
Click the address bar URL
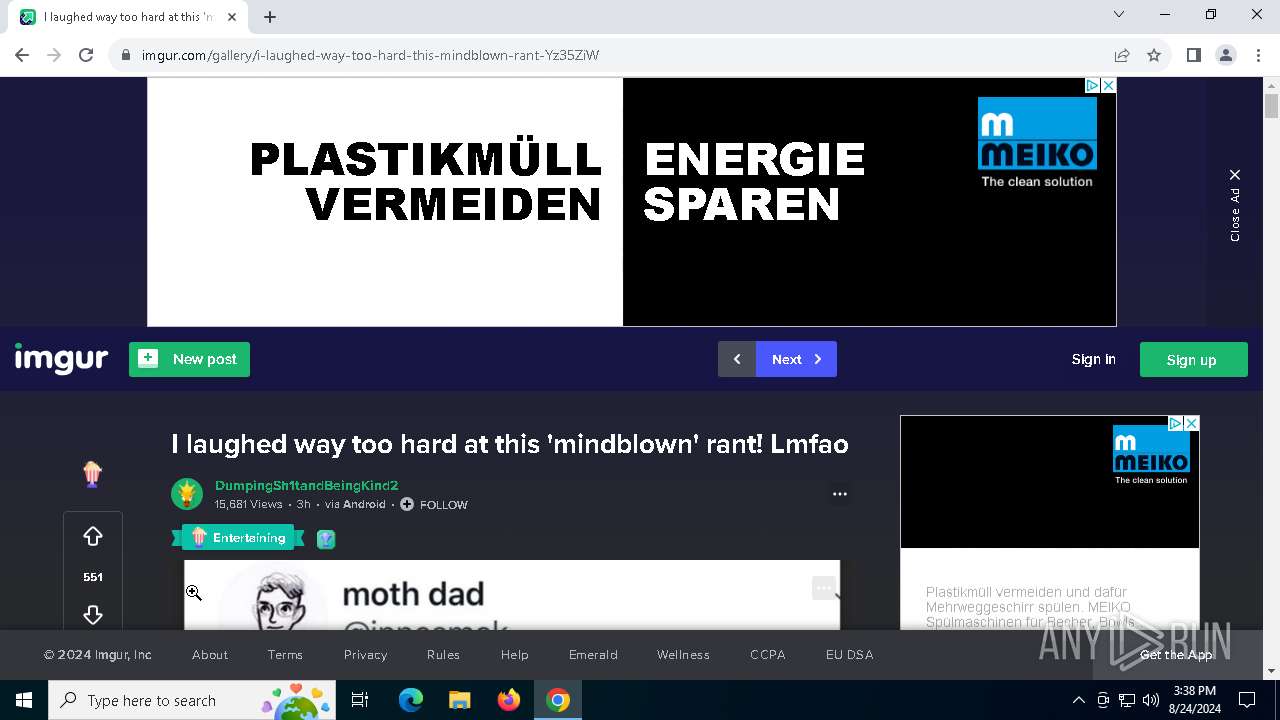[x=370, y=55]
